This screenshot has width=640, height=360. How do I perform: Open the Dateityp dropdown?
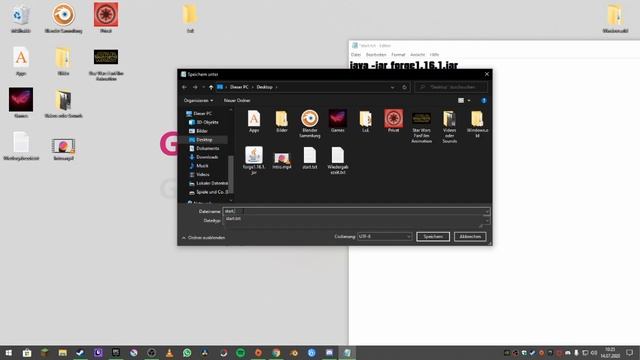point(487,221)
